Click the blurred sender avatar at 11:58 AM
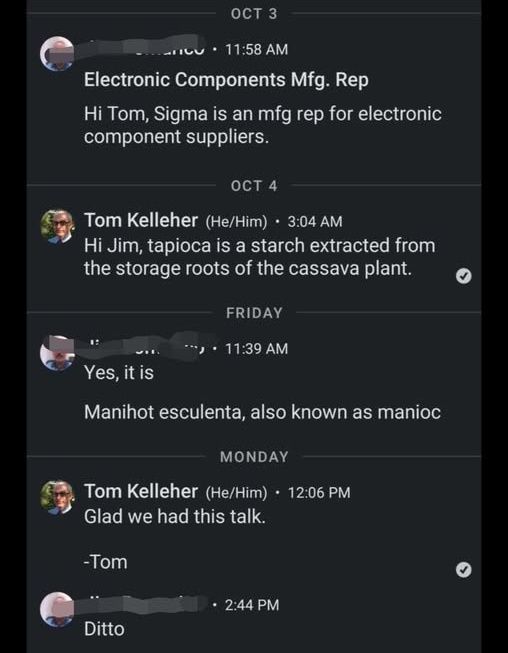This screenshot has width=508, height=653. [57, 53]
